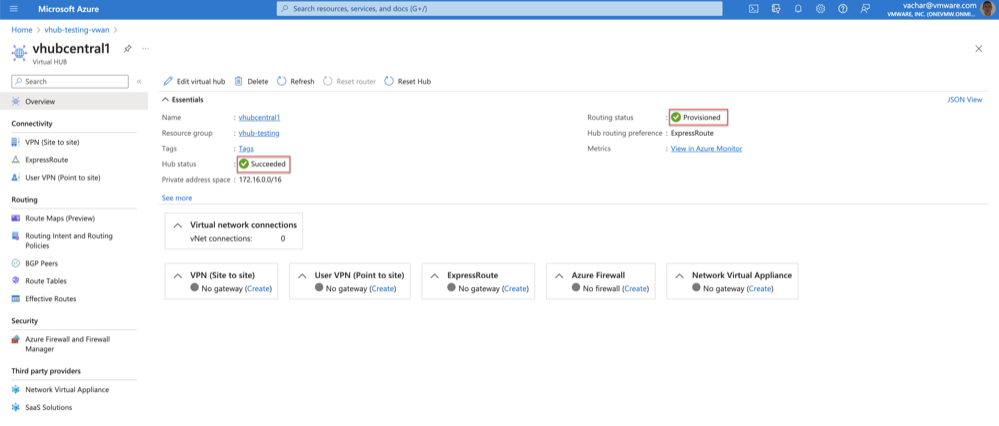Image resolution: width=999 pixels, height=426 pixels.
Task: Open the notifications bell
Action: 798,9
